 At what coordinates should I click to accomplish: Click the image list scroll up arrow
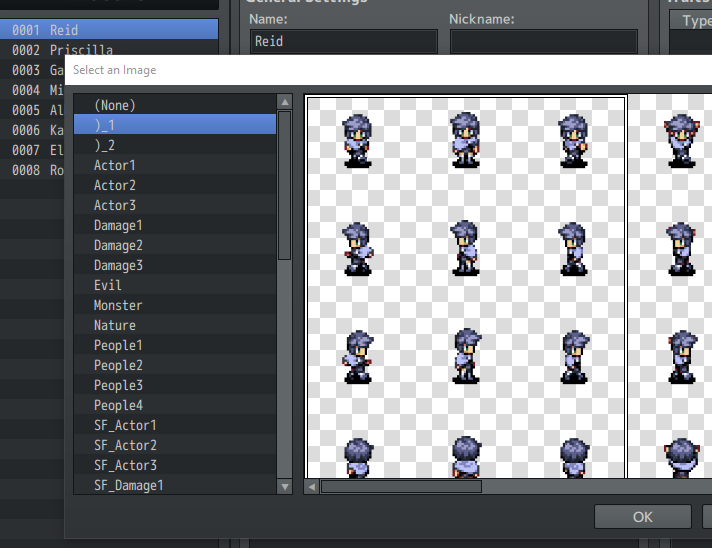(285, 102)
